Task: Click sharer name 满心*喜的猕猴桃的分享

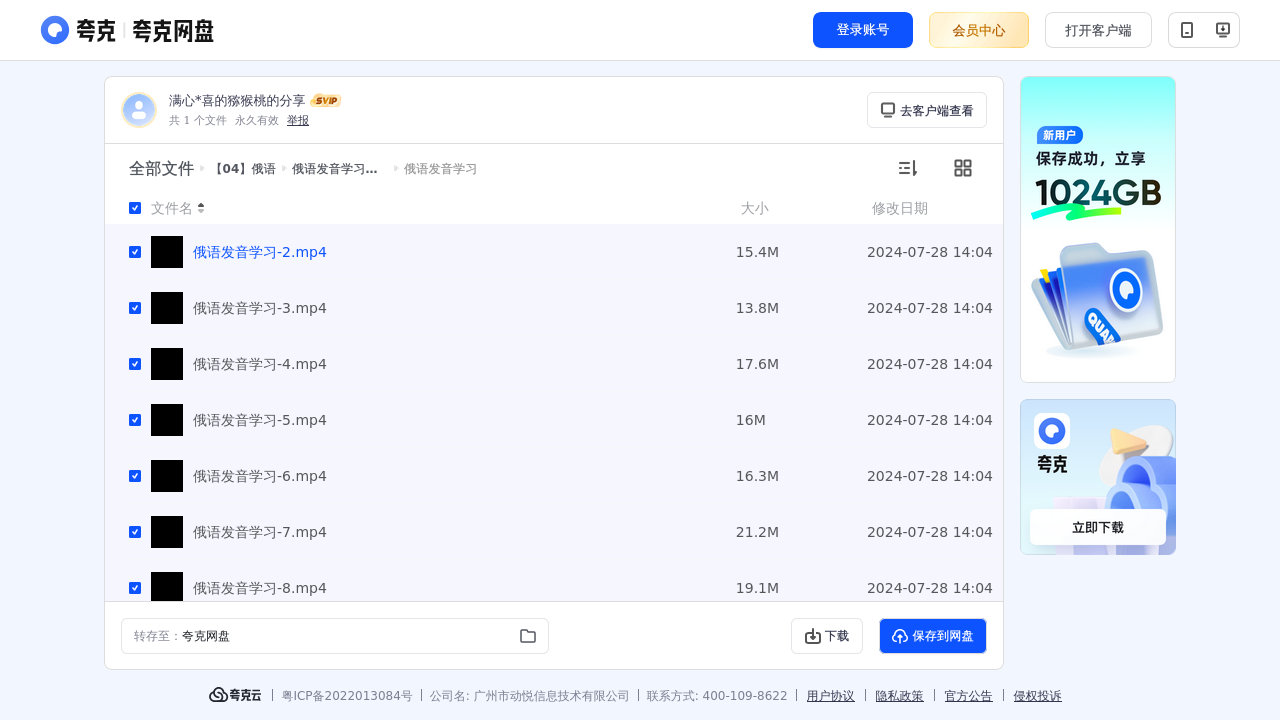Action: coord(237,100)
